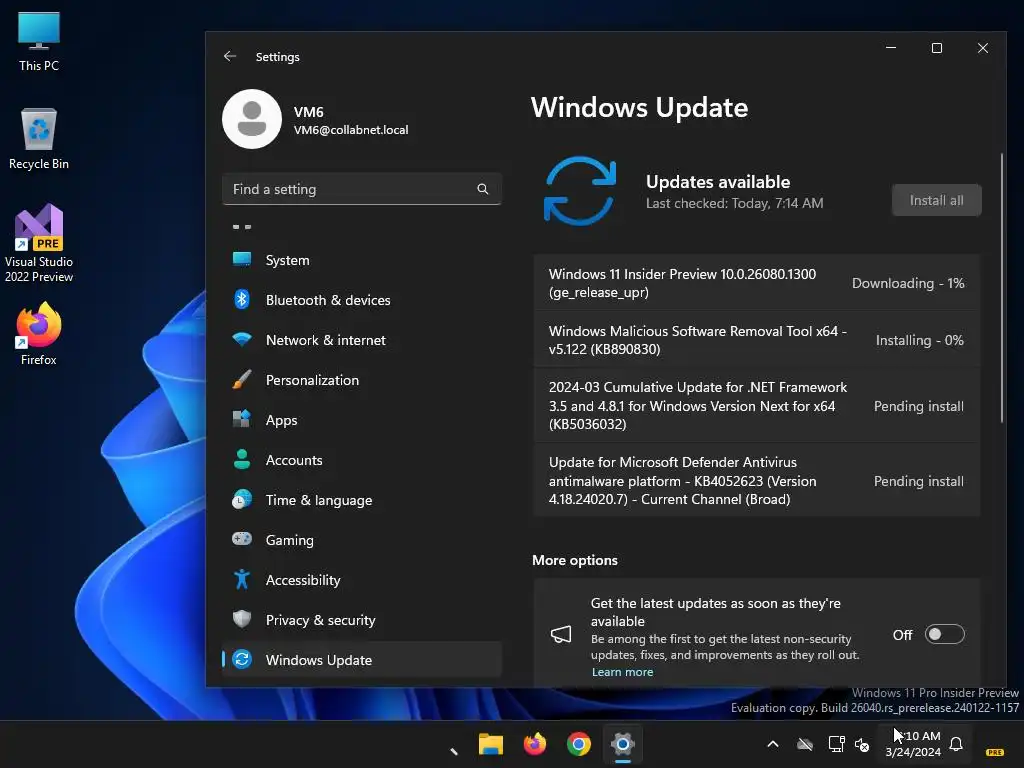The height and width of the screenshot is (768, 1024).
Task: Open File Explorer from the taskbar
Action: (490, 744)
